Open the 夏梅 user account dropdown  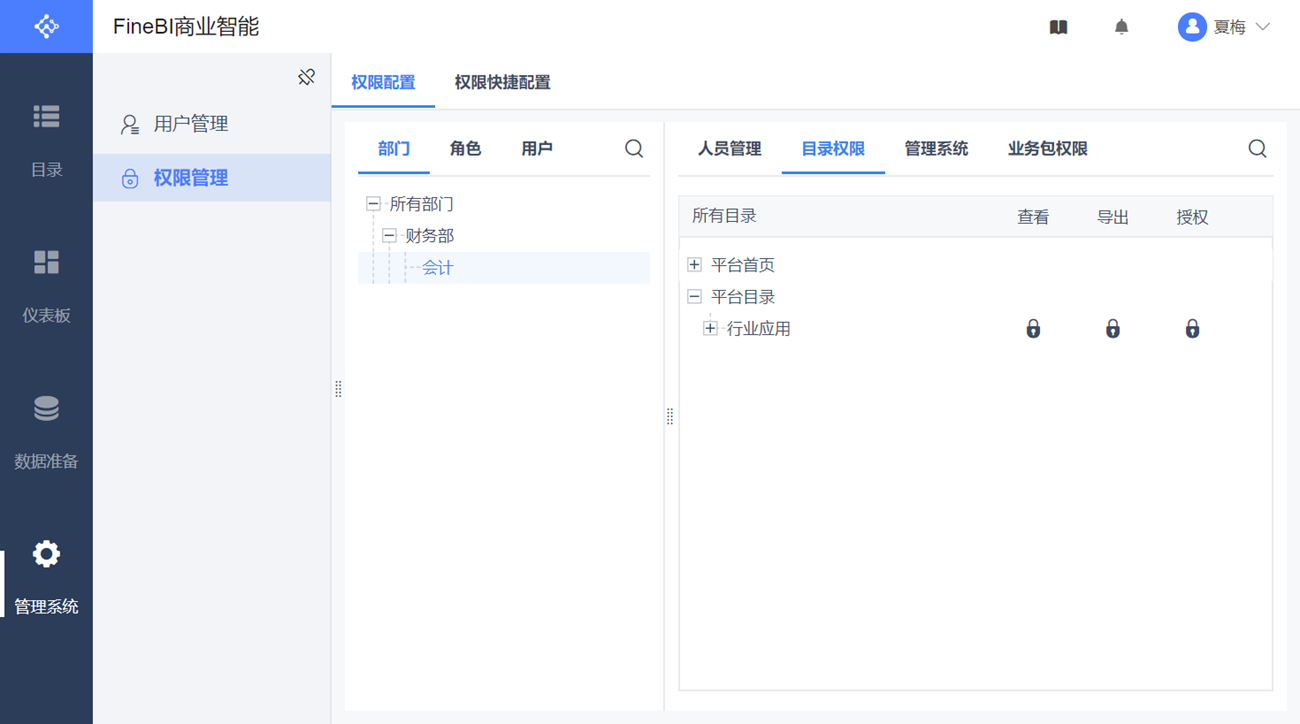click(x=1224, y=27)
